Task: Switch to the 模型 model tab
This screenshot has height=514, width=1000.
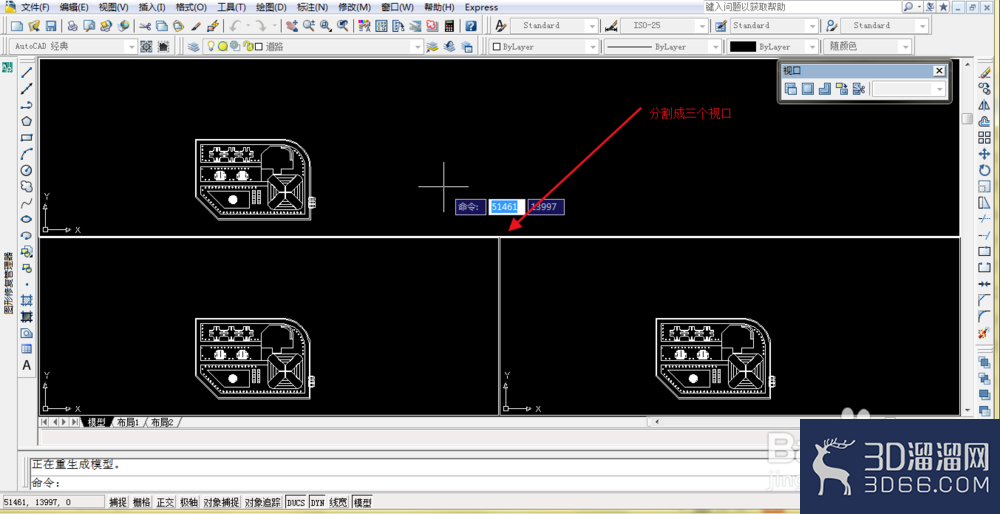Action: pyautogui.click(x=96, y=422)
